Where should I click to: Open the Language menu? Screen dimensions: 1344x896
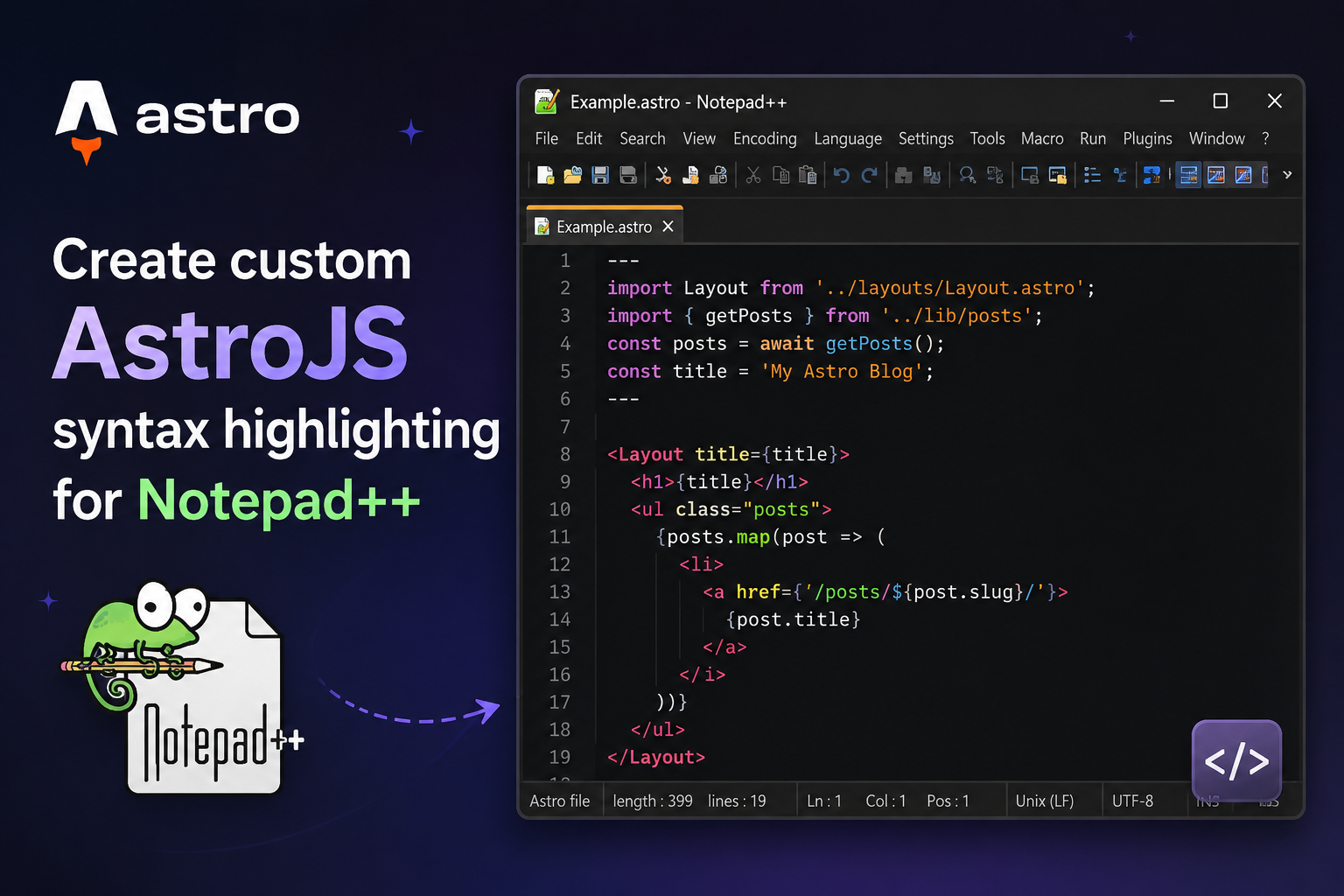(x=848, y=138)
